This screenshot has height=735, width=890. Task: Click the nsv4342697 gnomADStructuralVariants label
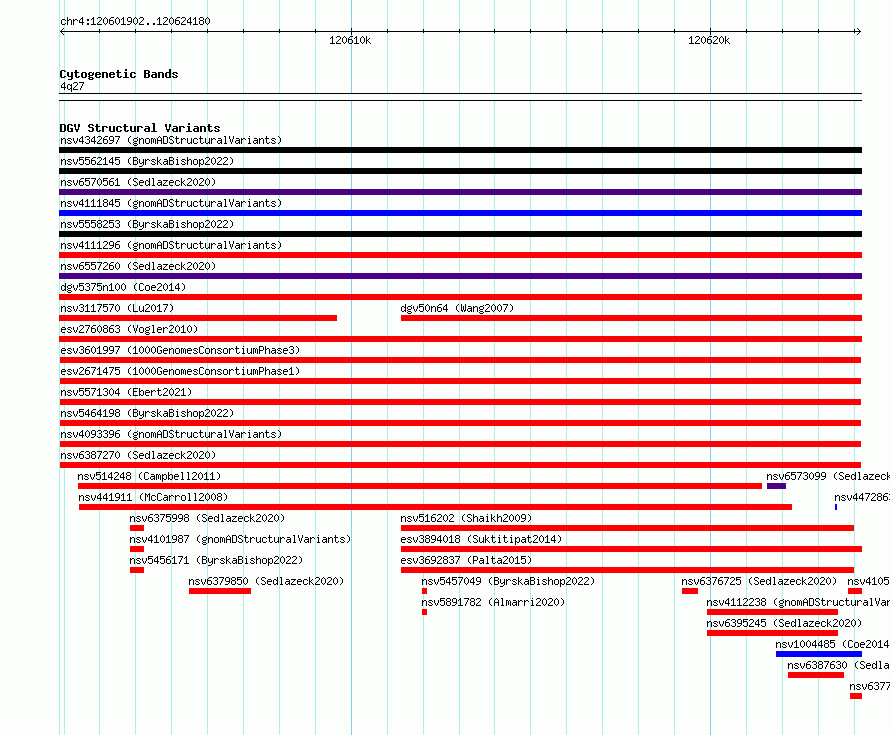[x=171, y=140]
